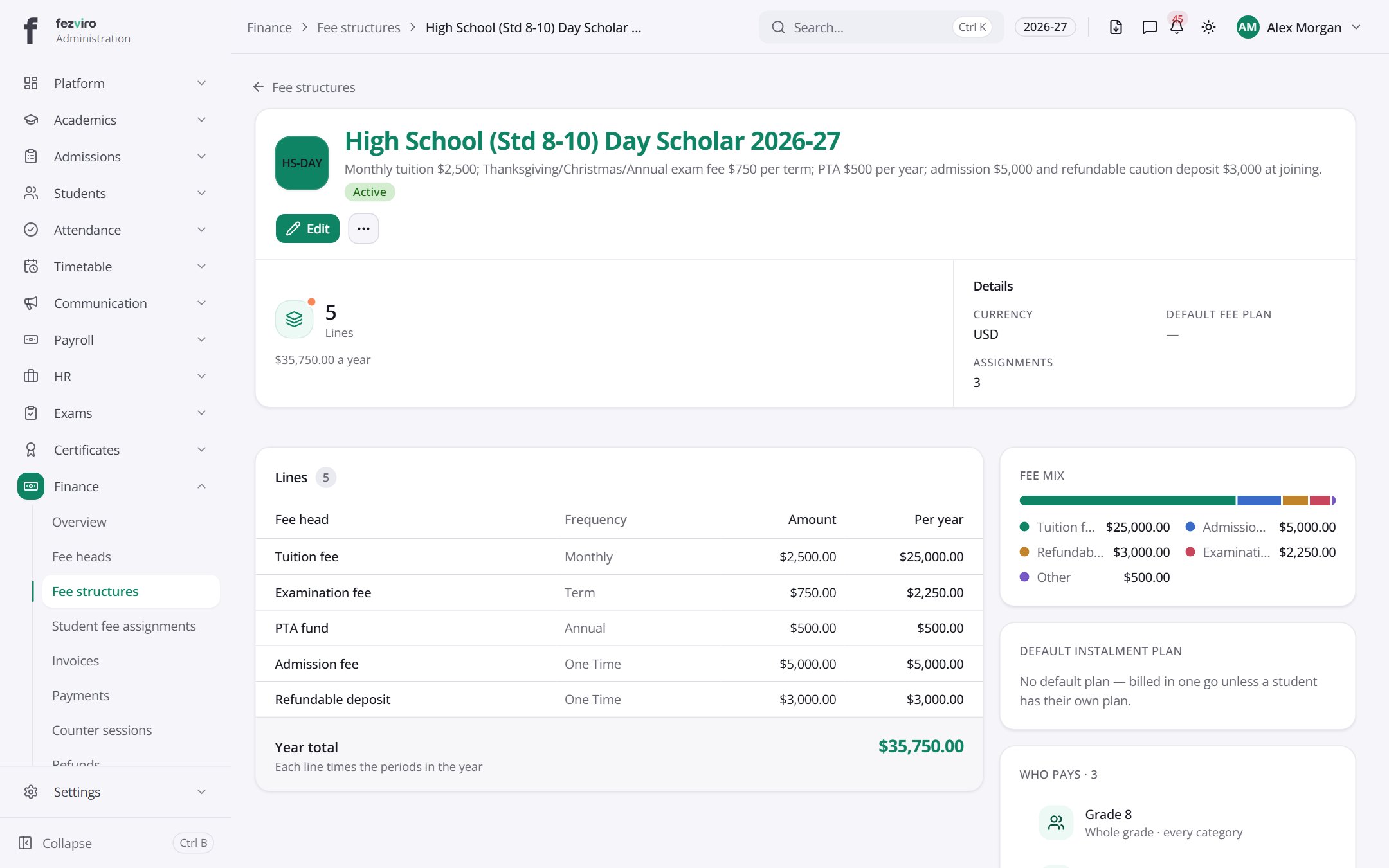Click the layers icon beside 5 Lines
The image size is (1389, 868).
294,319
